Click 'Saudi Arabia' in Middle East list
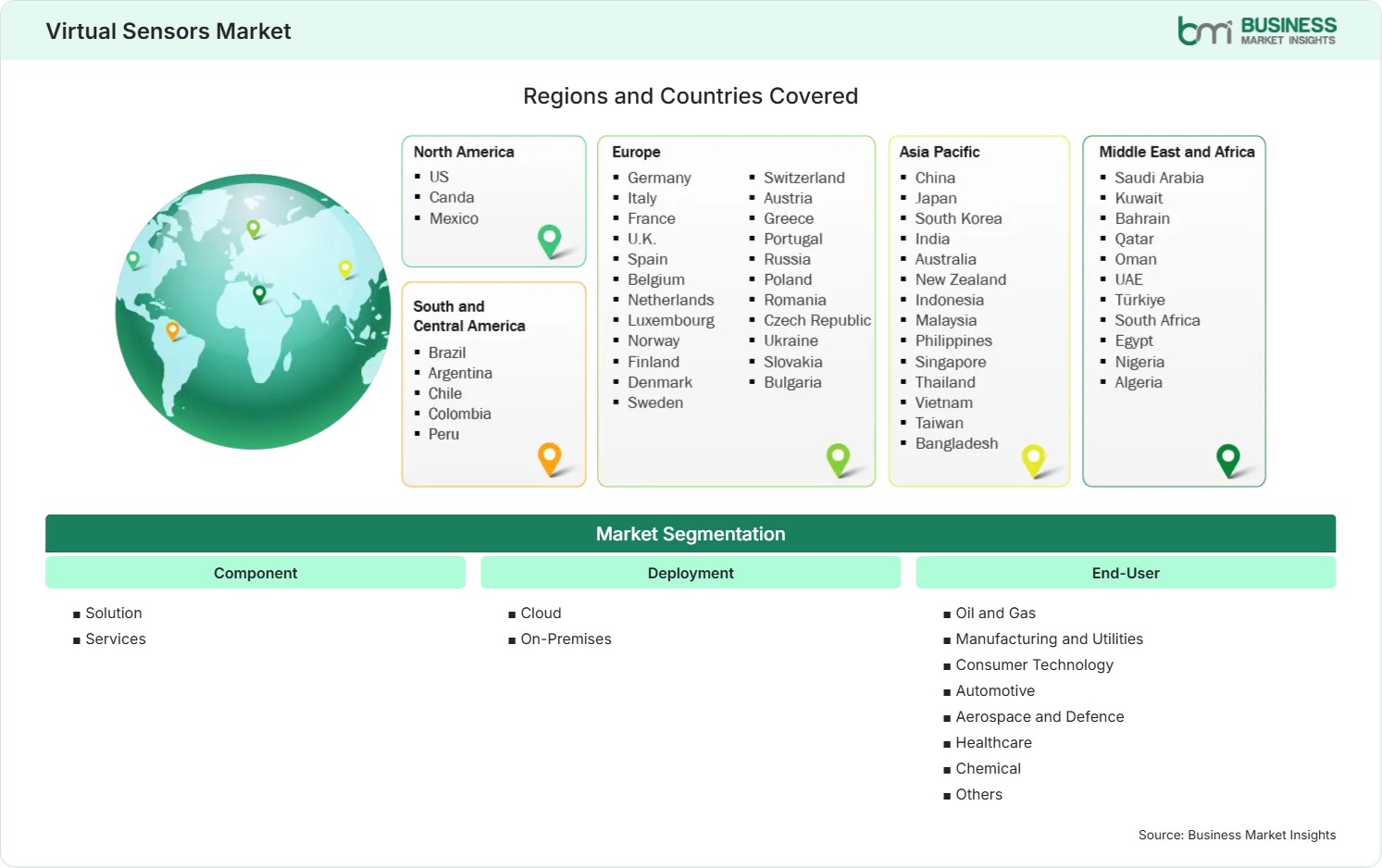 pyautogui.click(x=1159, y=178)
